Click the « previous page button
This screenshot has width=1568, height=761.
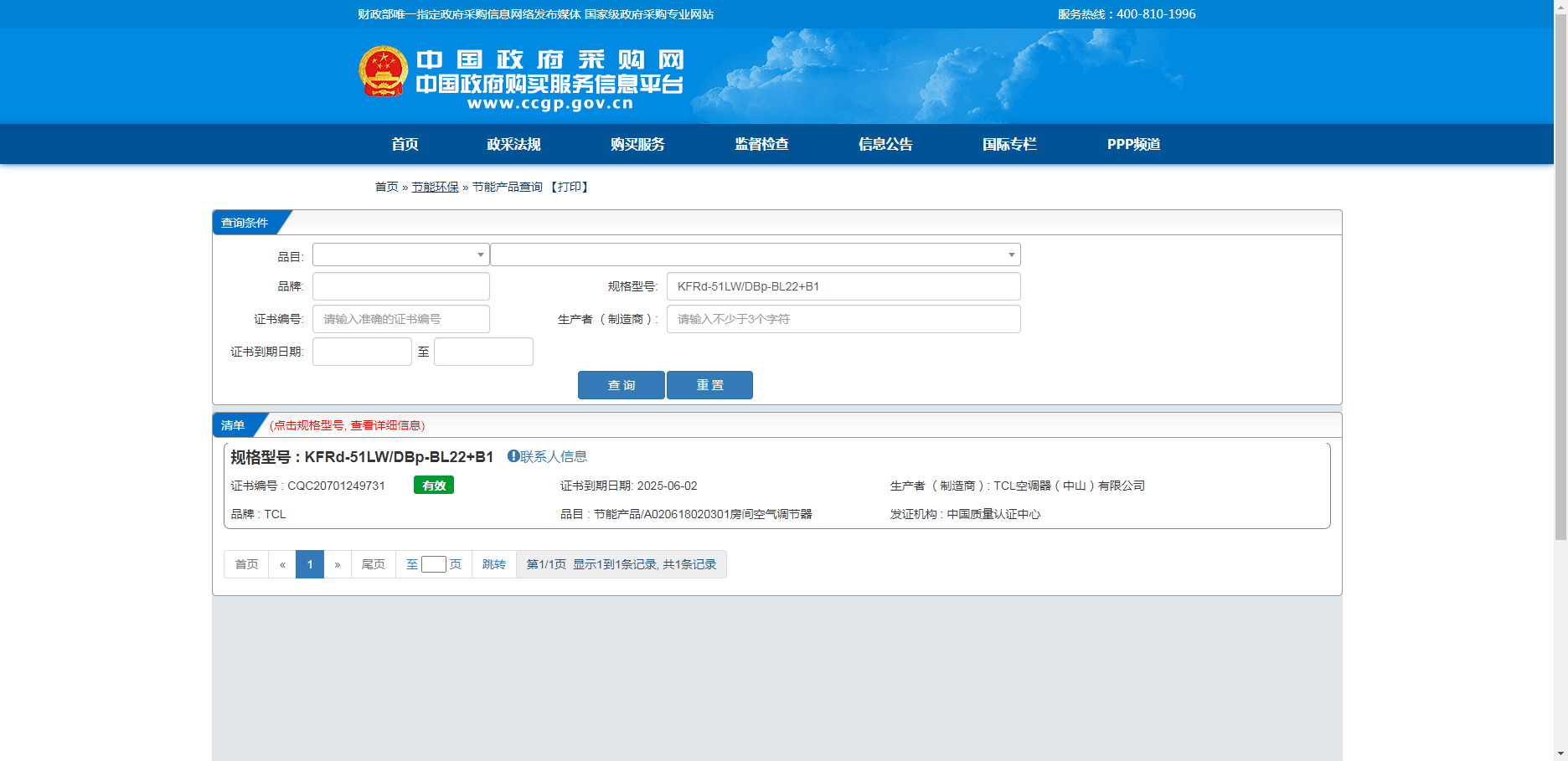pyautogui.click(x=282, y=564)
